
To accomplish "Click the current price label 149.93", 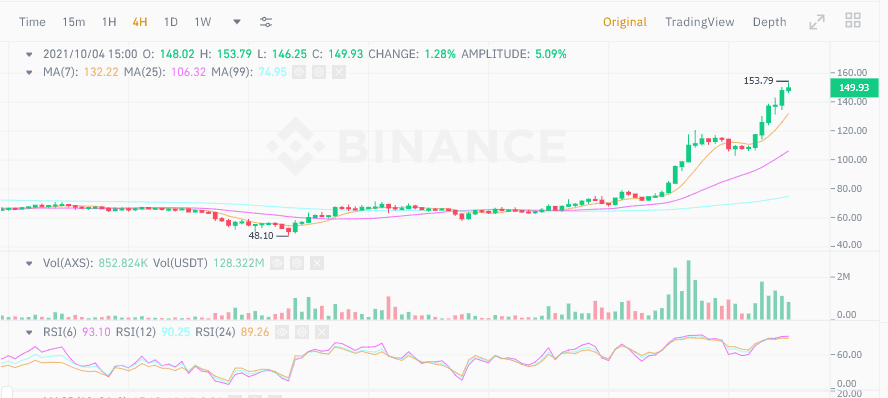I will 854,88.
